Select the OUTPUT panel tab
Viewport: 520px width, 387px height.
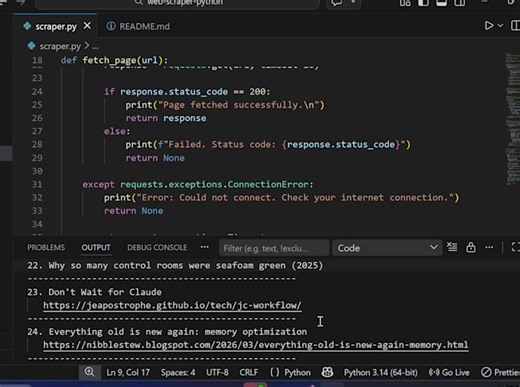96,248
